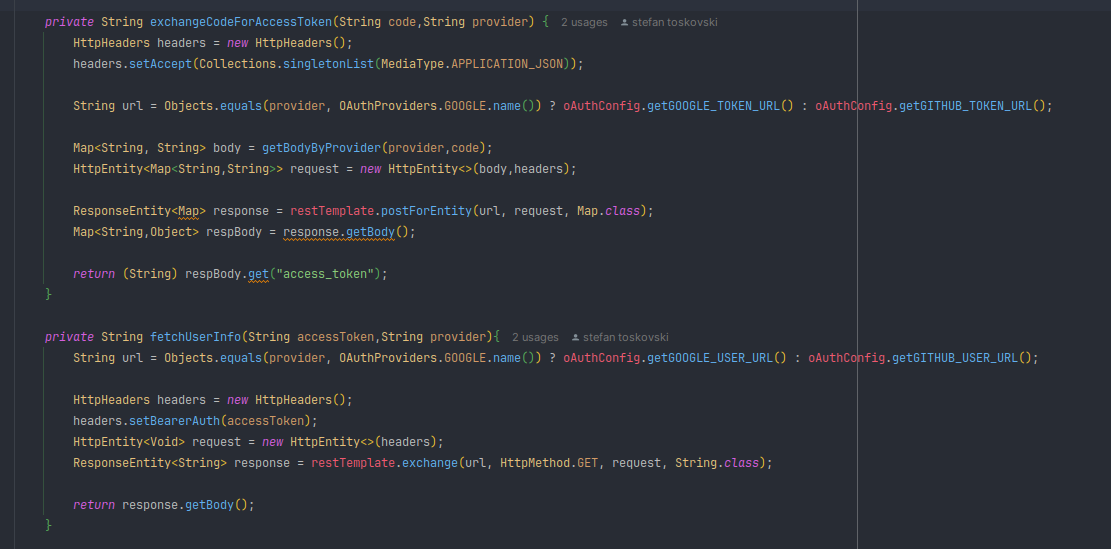
Task: Click the GET constant in HttpMethod.GET
Action: tap(587, 463)
